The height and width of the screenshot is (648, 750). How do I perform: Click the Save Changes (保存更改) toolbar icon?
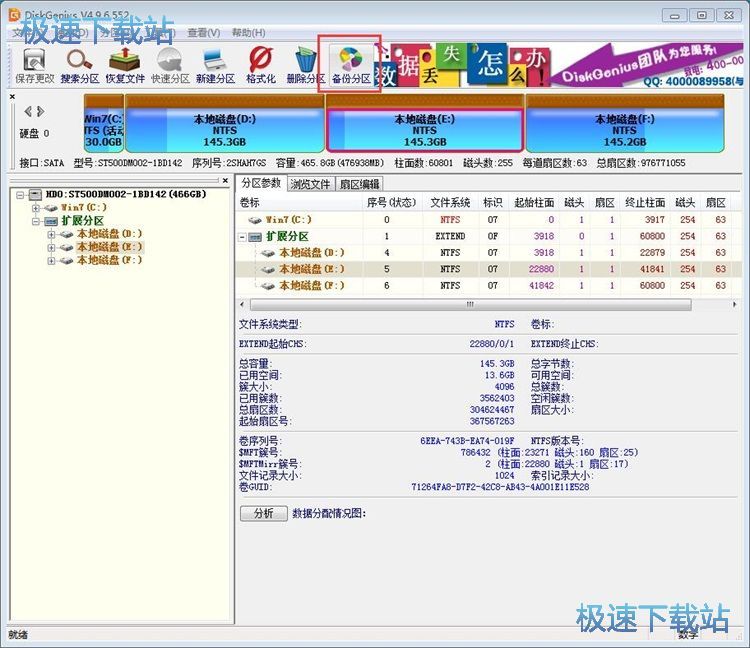[34, 66]
